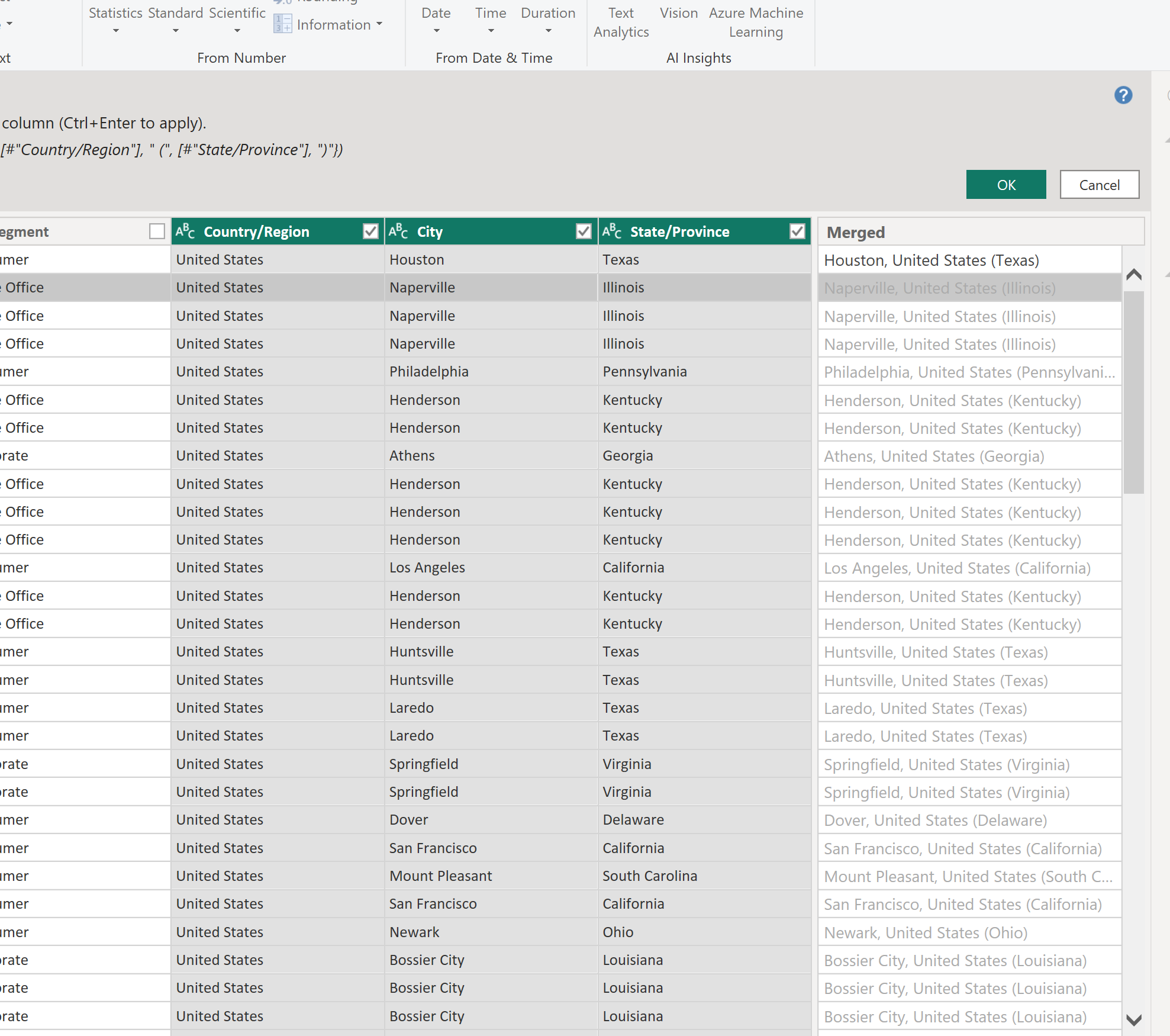This screenshot has height=1036, width=1170.
Task: Uncheck the City column checkbox
Action: coord(584,231)
